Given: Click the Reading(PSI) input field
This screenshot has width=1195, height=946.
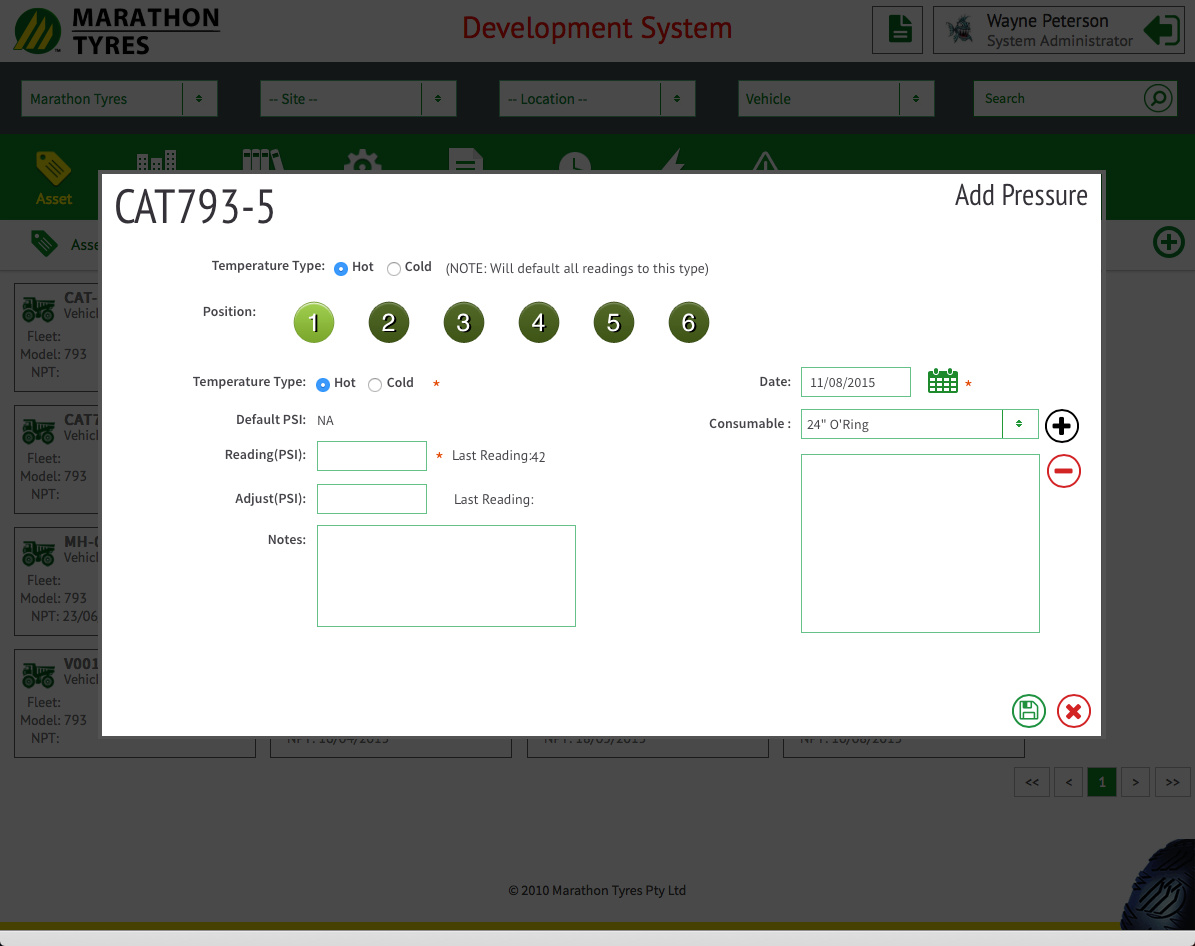Looking at the screenshot, I should point(372,456).
